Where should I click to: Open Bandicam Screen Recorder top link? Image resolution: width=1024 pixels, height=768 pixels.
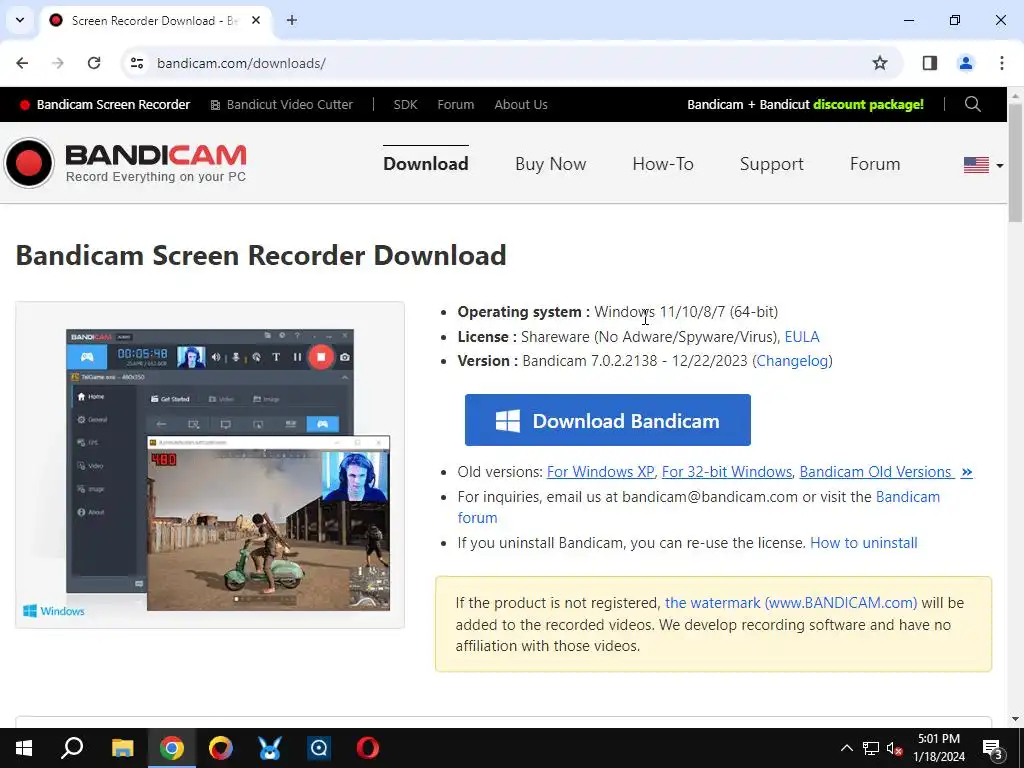point(104,104)
